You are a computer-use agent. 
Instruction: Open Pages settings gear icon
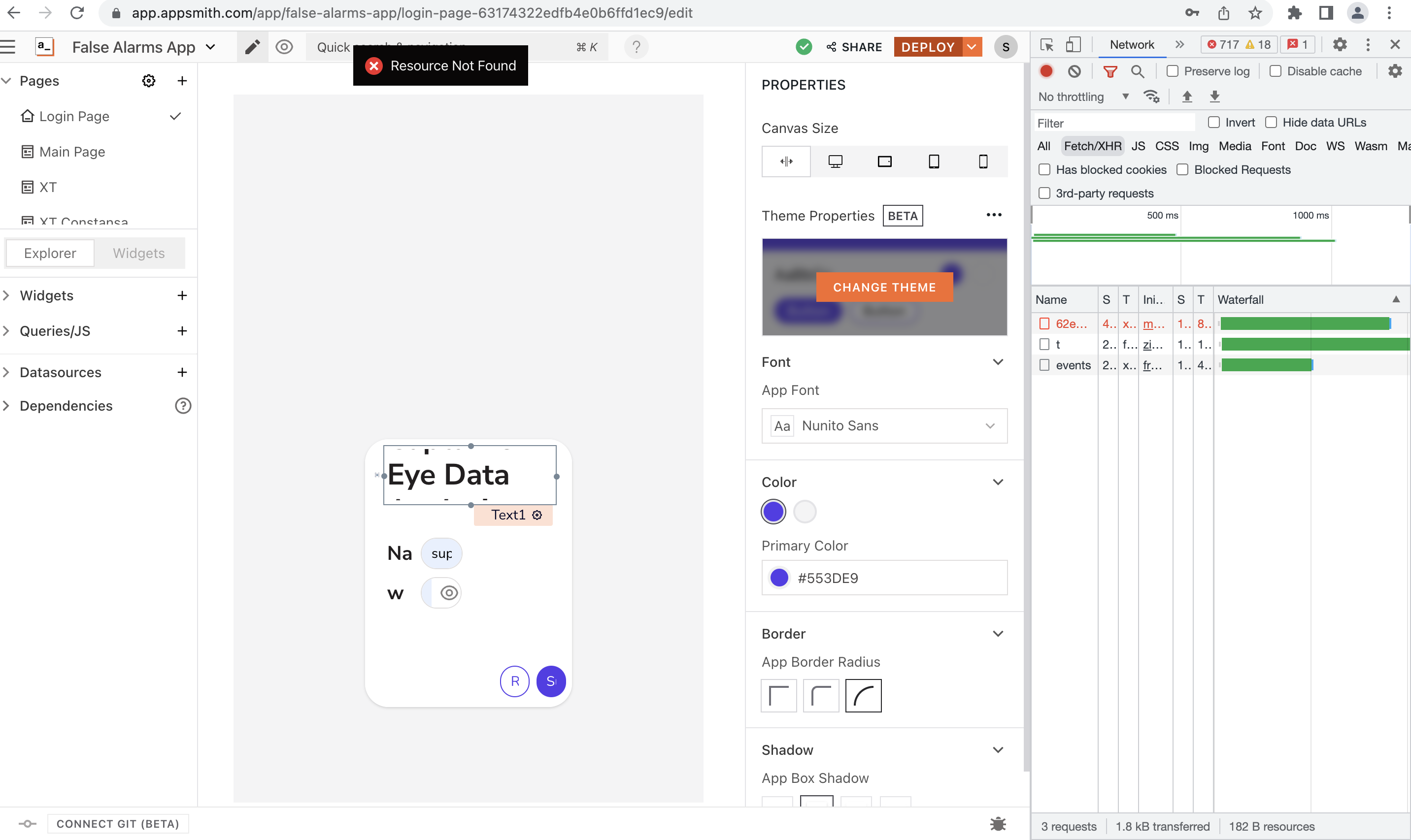[148, 81]
